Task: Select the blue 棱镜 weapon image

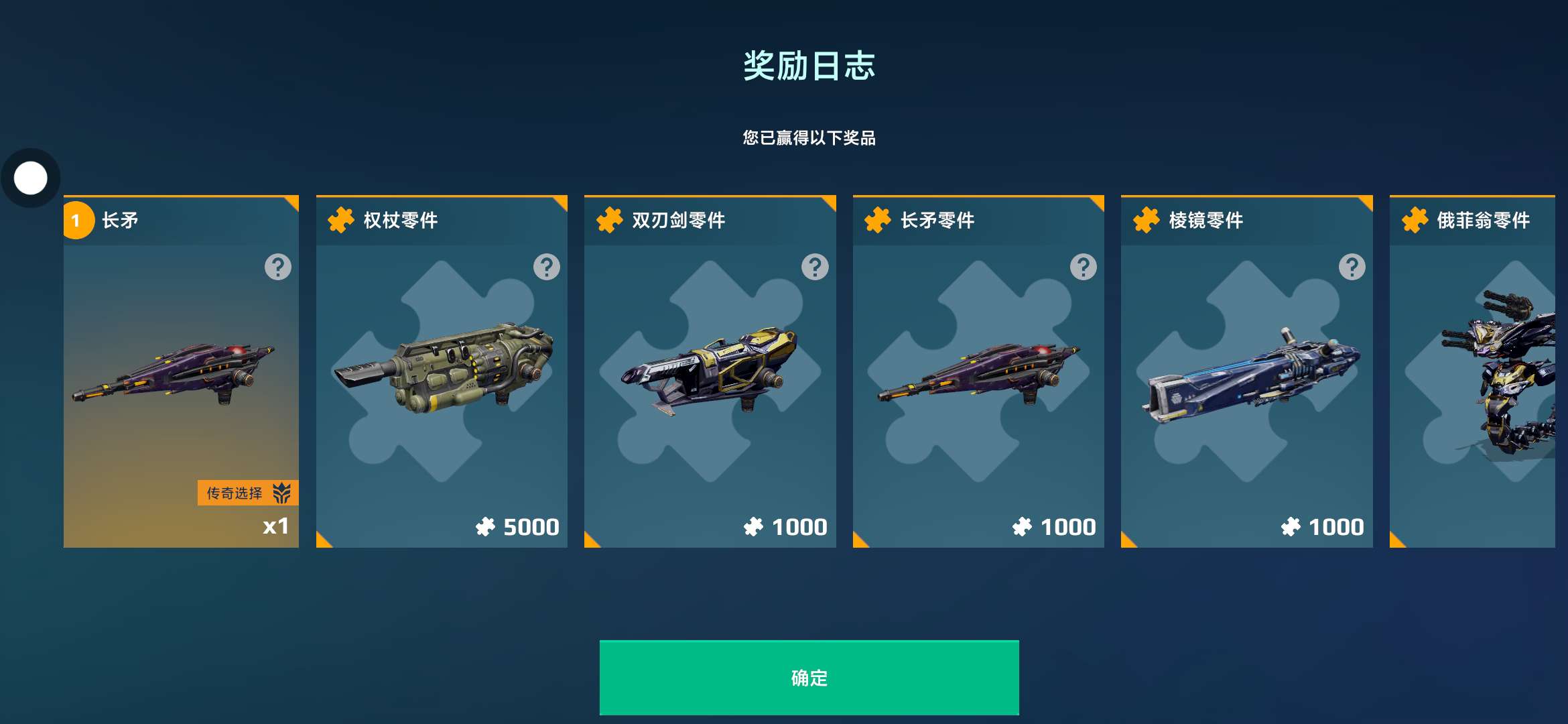Action: click(1250, 375)
